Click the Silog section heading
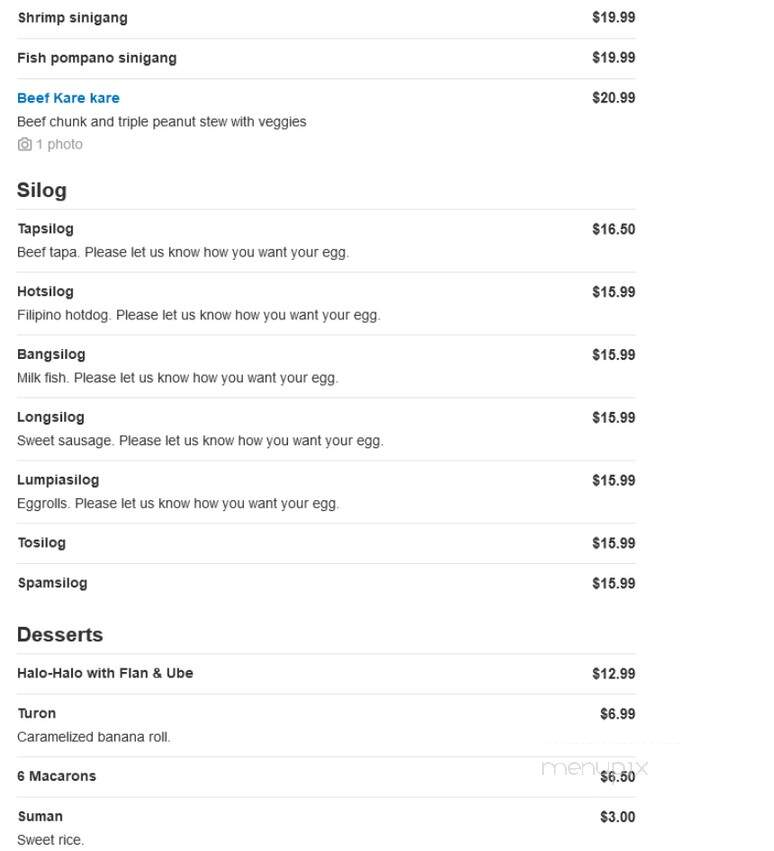 (x=42, y=190)
